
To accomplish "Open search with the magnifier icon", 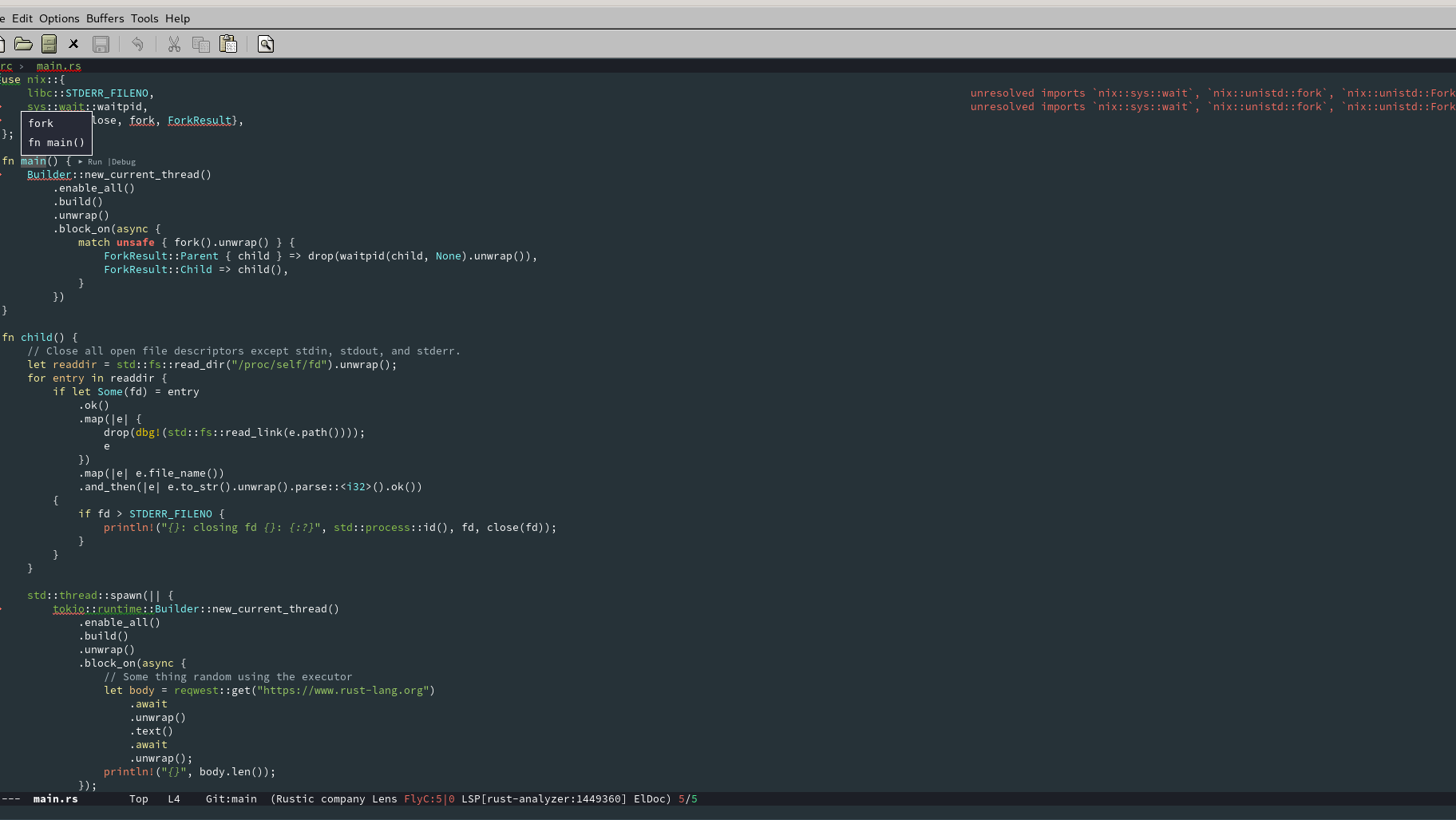I will tap(266, 44).
